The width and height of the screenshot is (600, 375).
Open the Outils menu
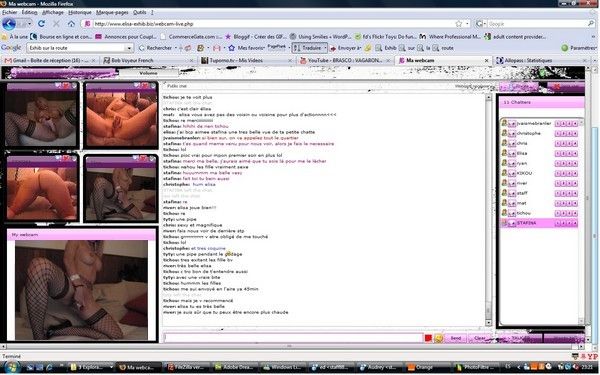pyautogui.click(x=139, y=12)
